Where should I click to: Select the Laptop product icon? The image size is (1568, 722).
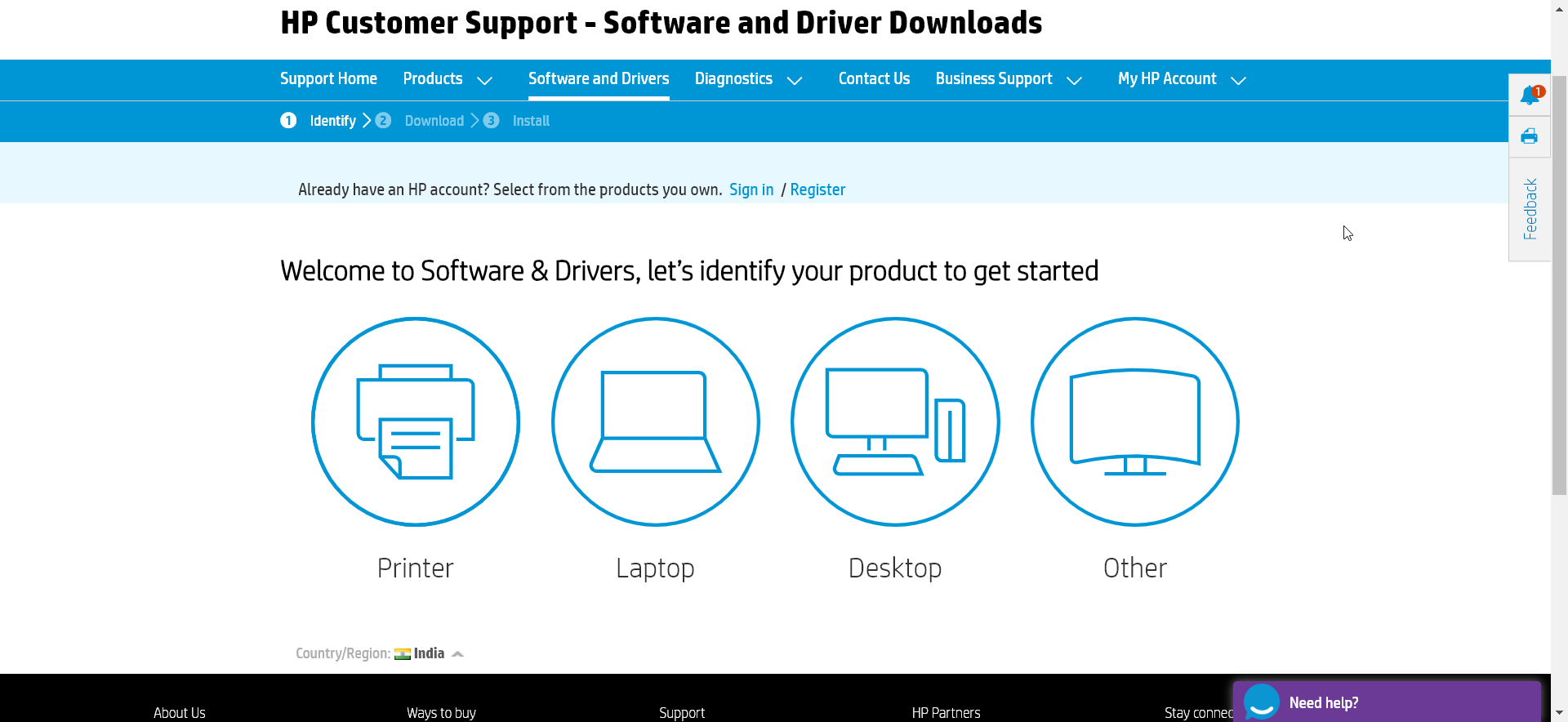tap(655, 421)
